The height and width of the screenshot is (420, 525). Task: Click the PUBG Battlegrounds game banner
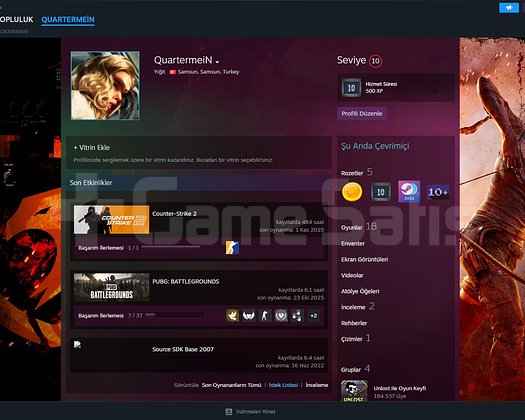point(111,287)
